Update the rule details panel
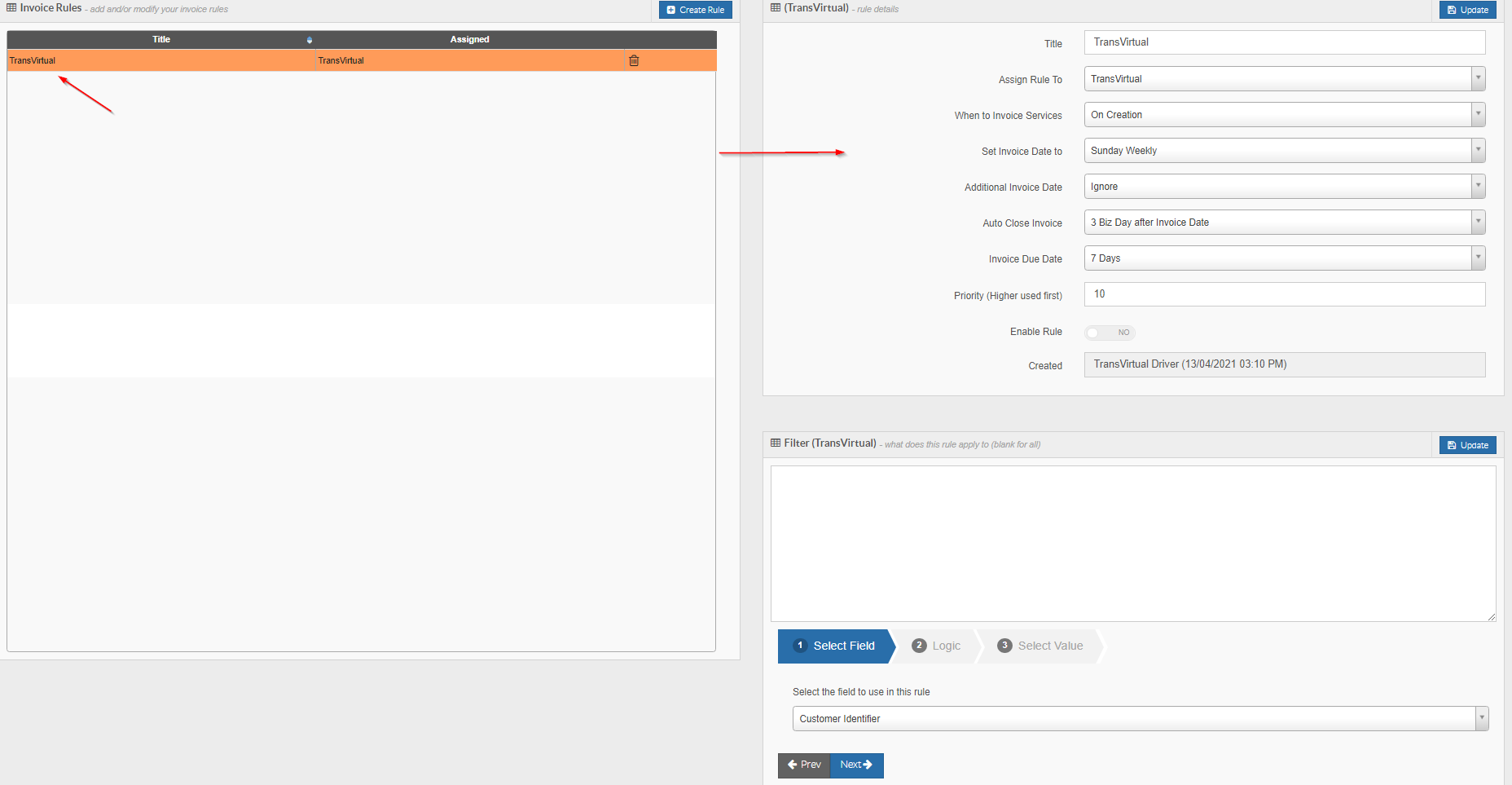1512x785 pixels. 1468,10
